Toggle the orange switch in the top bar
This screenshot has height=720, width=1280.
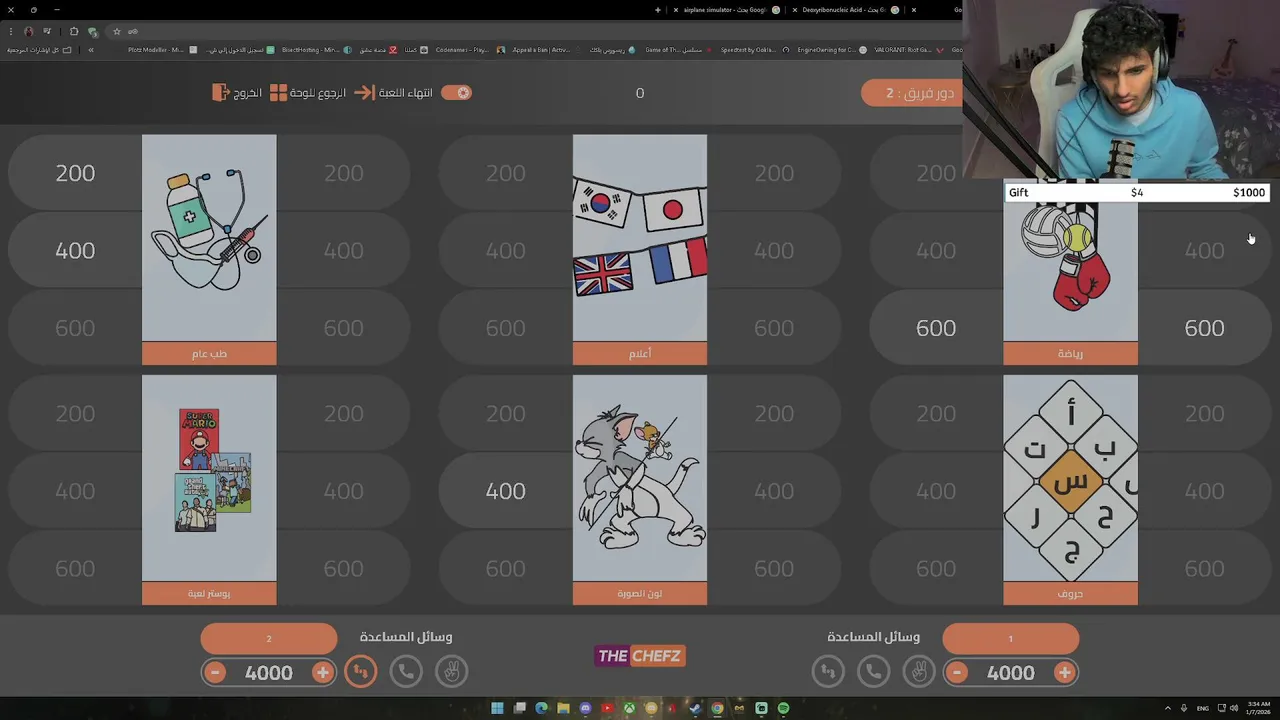[x=456, y=92]
